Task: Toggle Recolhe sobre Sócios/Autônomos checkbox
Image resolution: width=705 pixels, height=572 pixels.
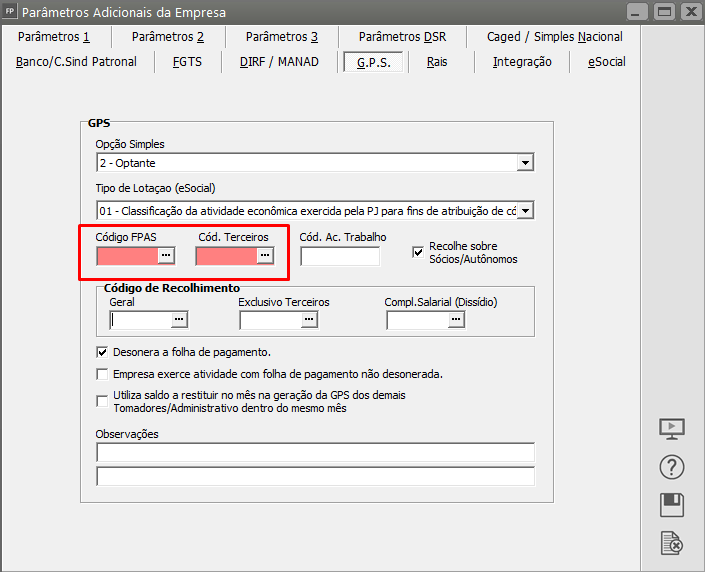Action: coord(419,252)
